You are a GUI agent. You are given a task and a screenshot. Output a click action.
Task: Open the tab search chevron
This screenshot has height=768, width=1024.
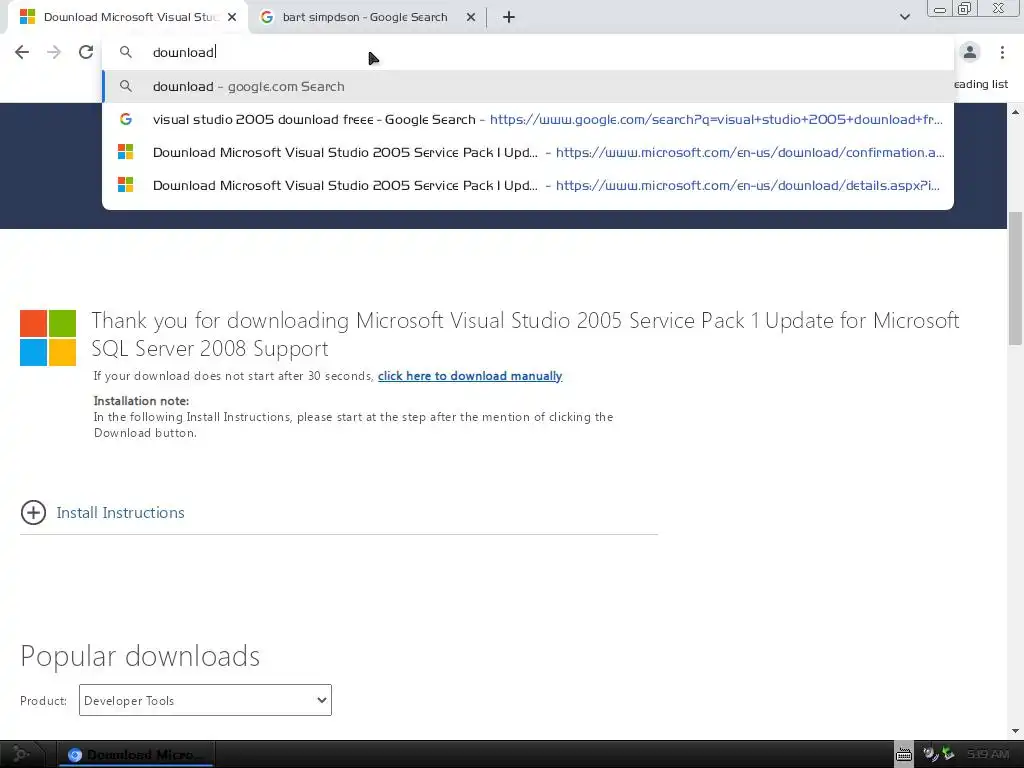[904, 17]
